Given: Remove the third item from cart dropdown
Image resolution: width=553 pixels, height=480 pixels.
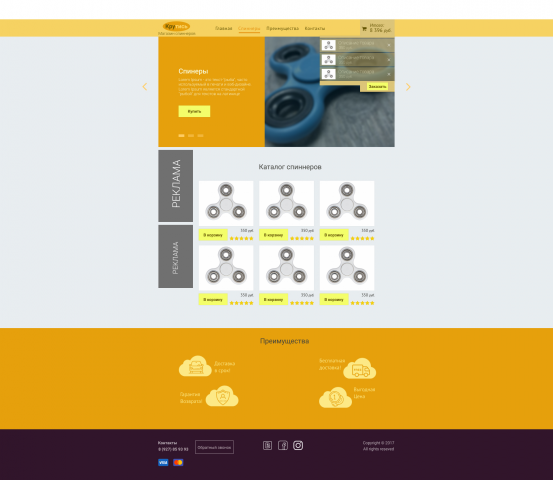Looking at the screenshot, I should pos(389,74).
